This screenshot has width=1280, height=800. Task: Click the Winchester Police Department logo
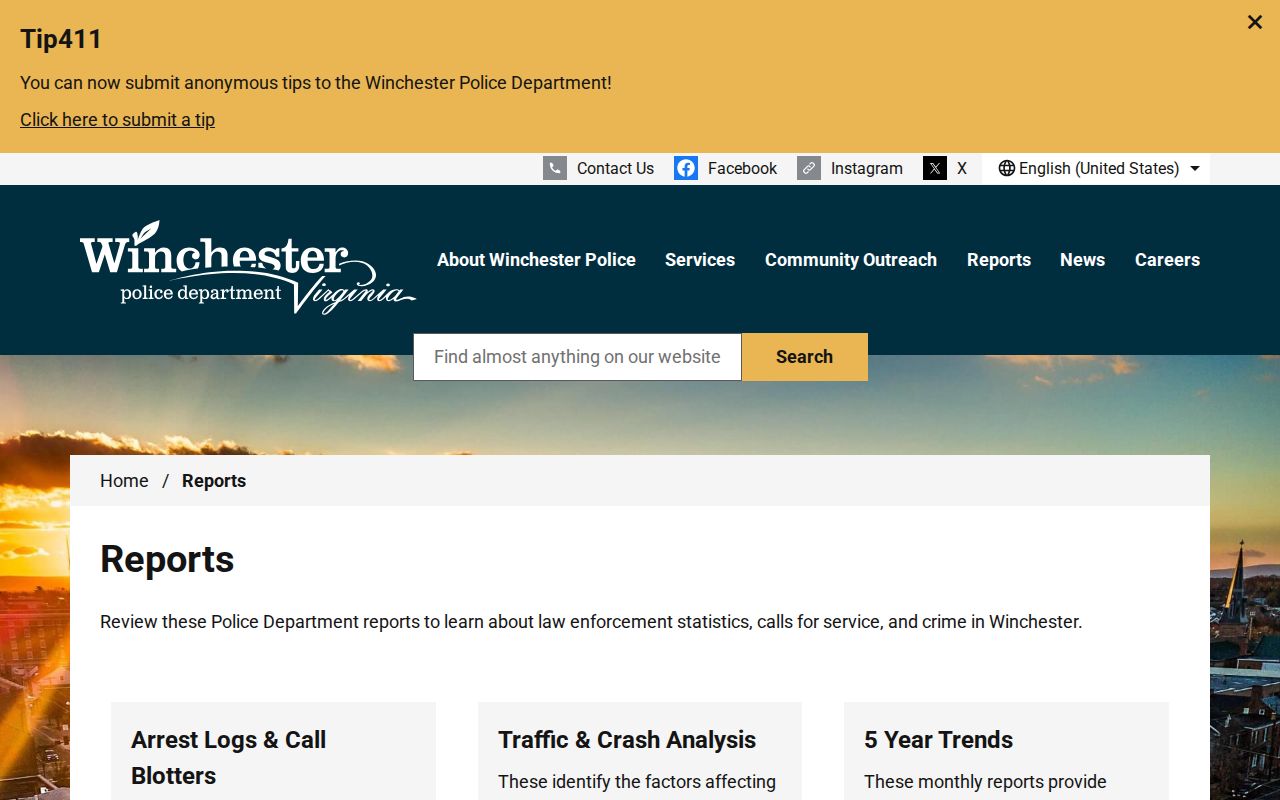[x=248, y=267]
